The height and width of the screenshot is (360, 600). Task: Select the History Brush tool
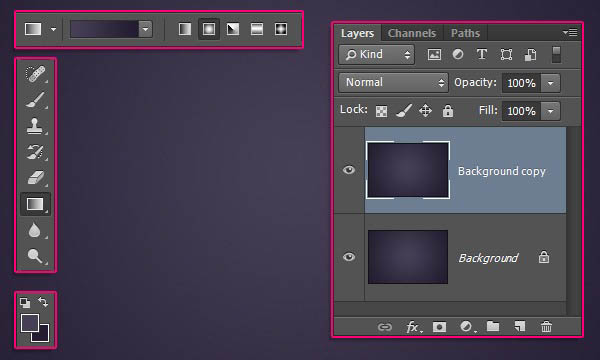35,152
